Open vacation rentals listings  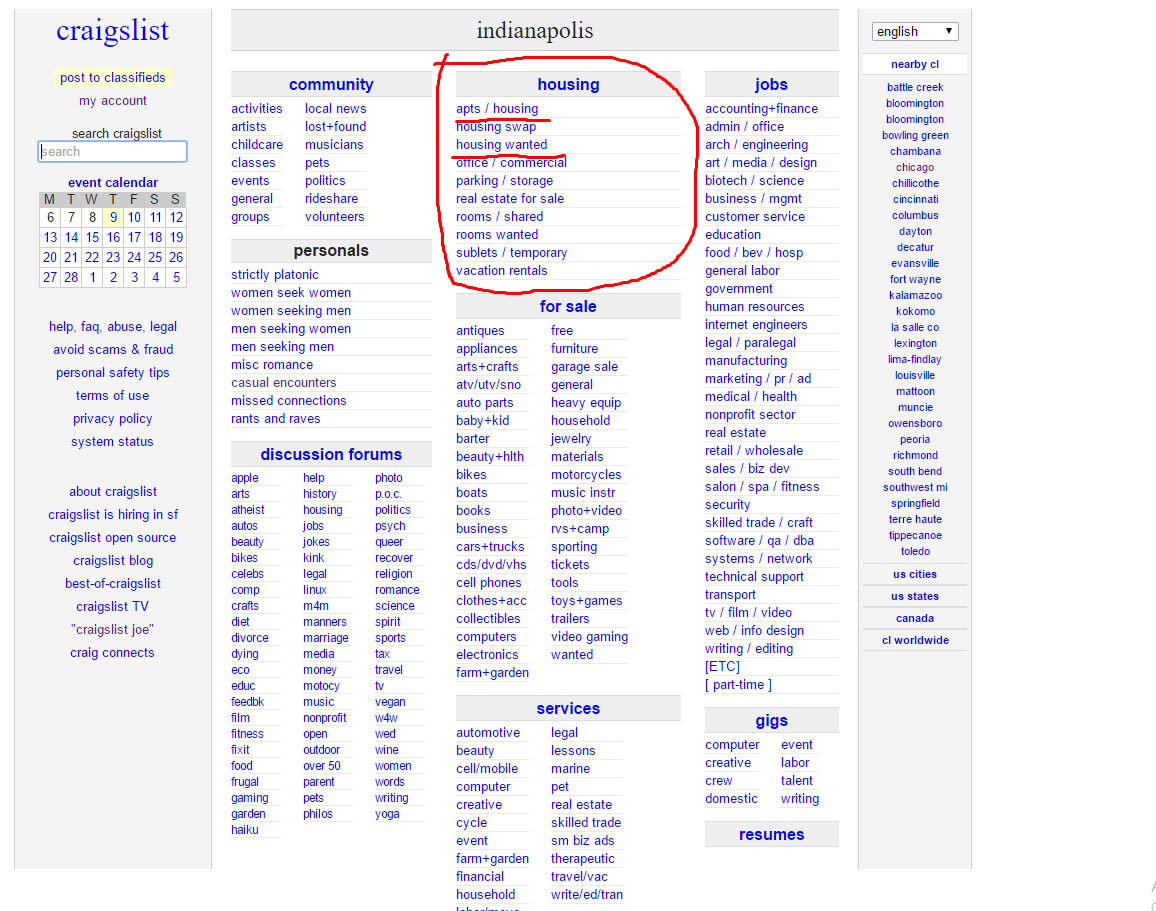[501, 270]
